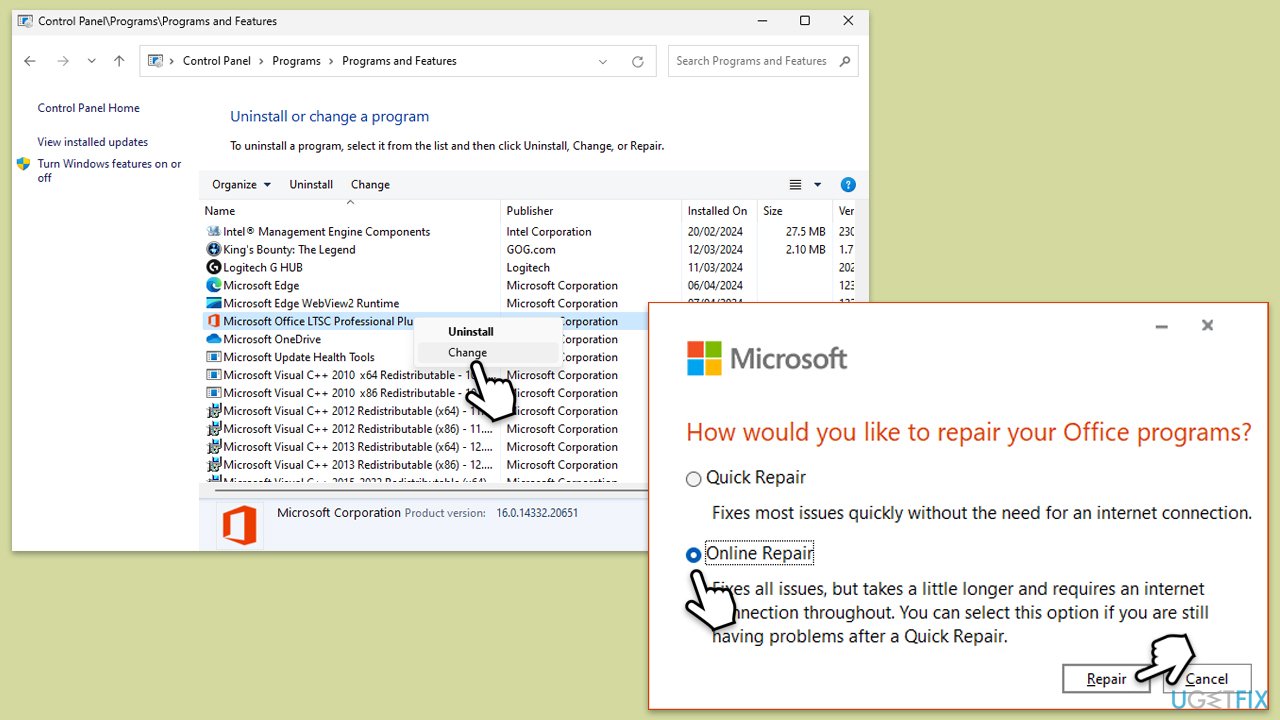Screen dimensions: 1280x720
Task: Go up one level with up arrow
Action: click(119, 61)
